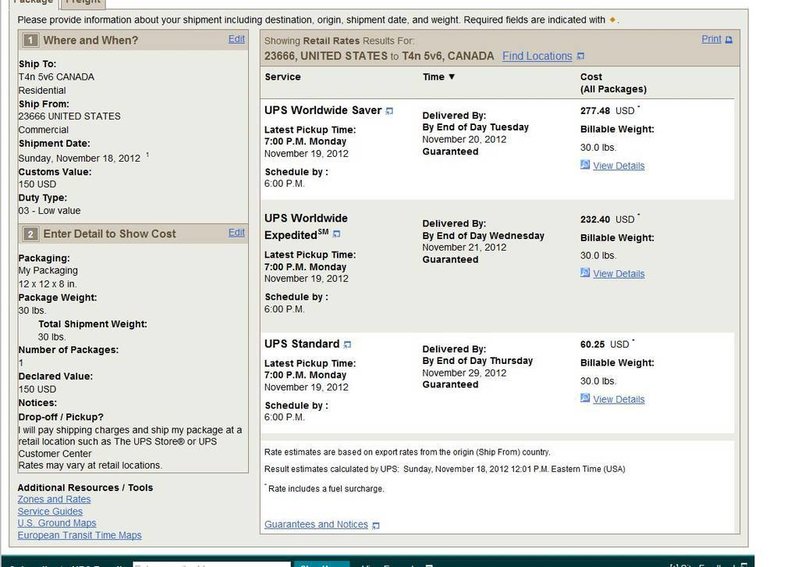Viewport: 798px width, 567px height.
Task: View Details for UPS Standard rate
Action: click(618, 400)
